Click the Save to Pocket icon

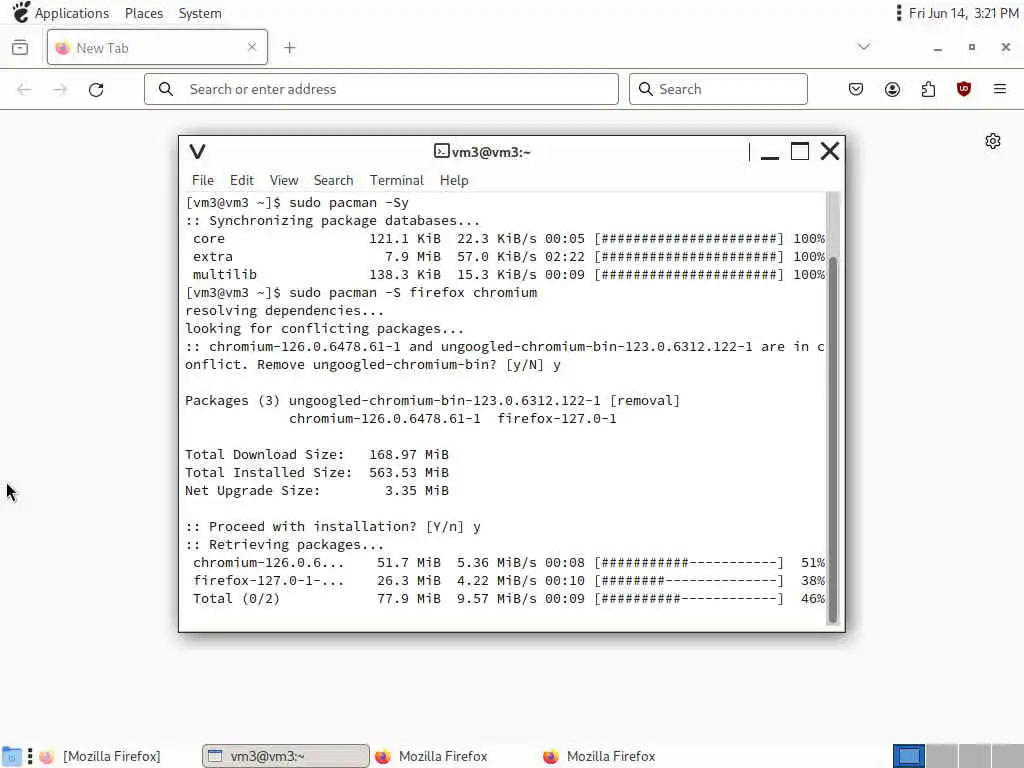point(856,89)
